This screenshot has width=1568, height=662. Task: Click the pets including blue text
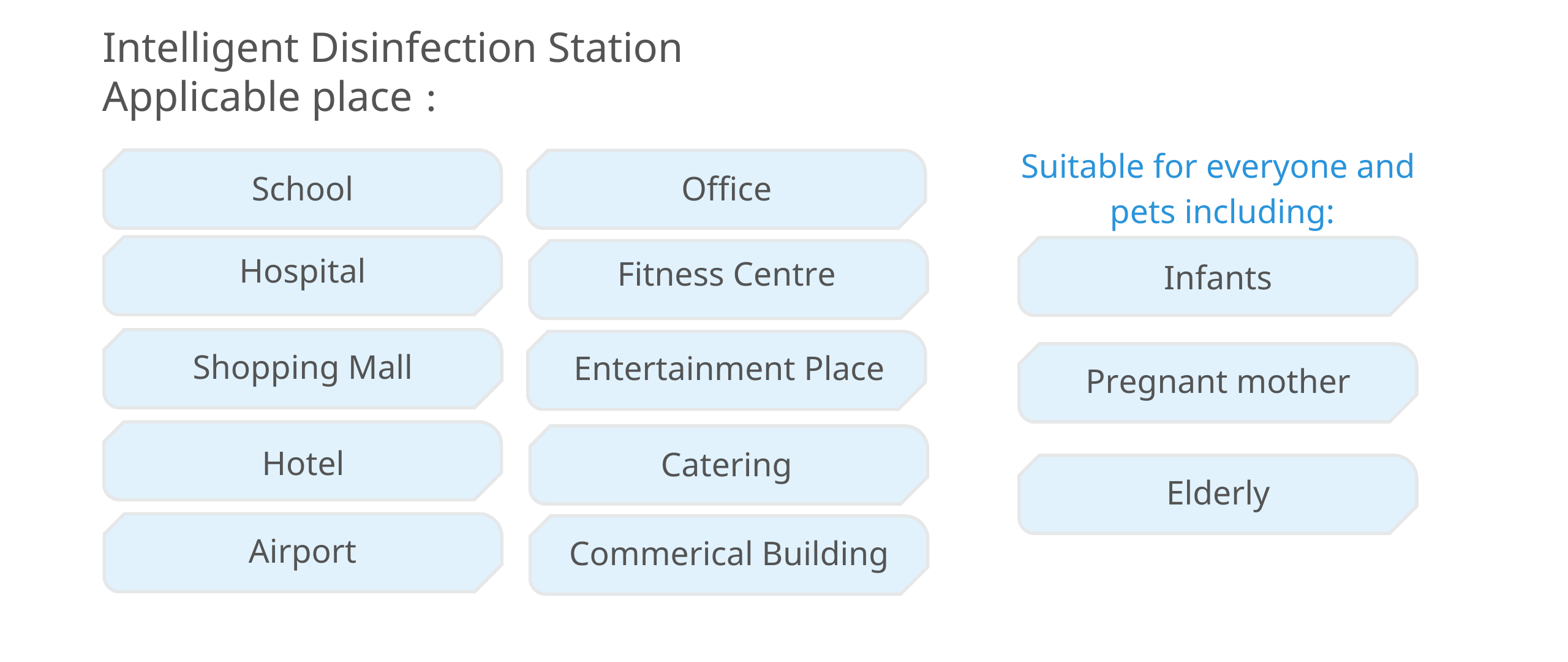point(1222,213)
